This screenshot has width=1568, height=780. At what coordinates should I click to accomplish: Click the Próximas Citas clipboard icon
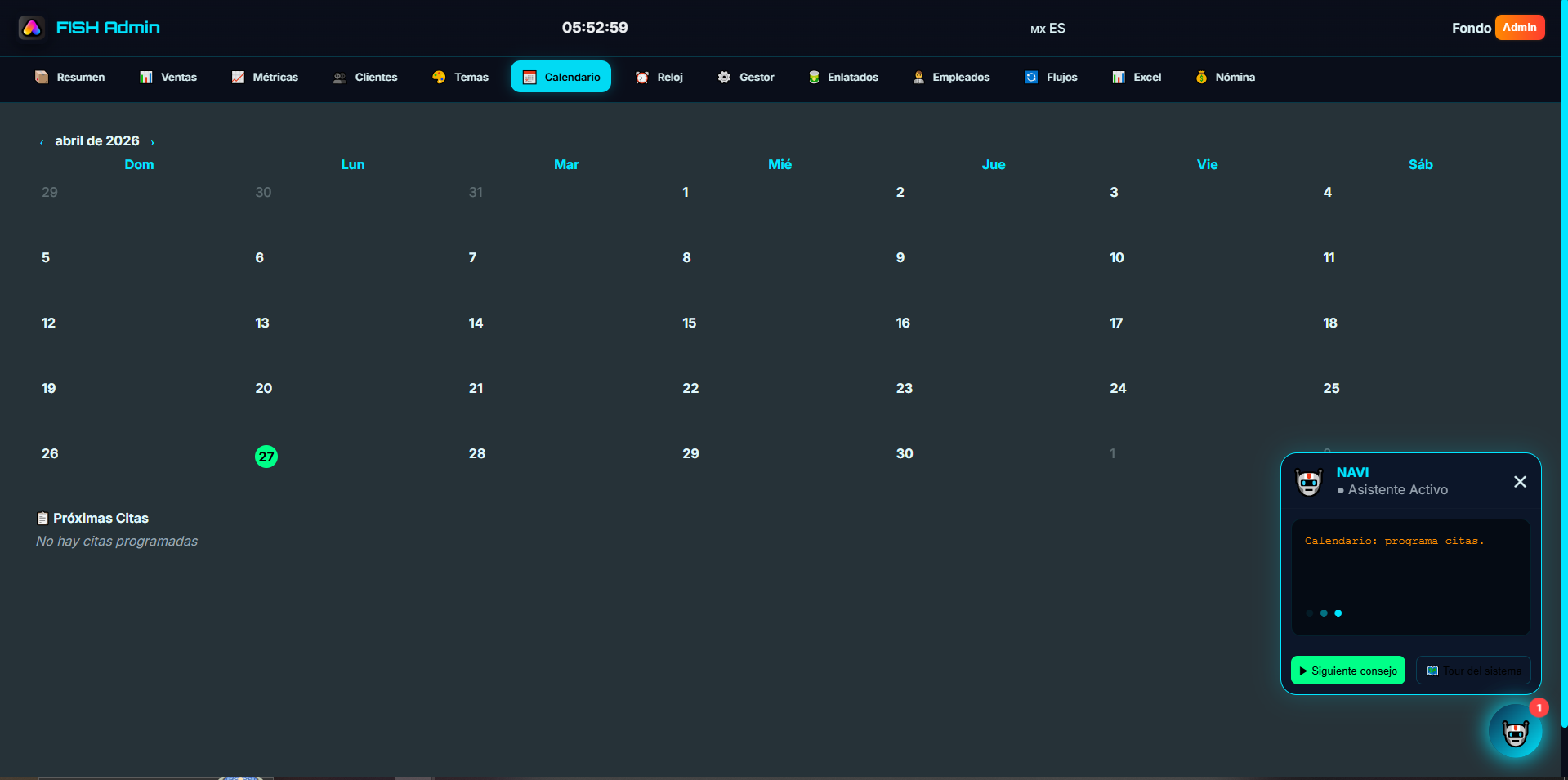tap(42, 518)
